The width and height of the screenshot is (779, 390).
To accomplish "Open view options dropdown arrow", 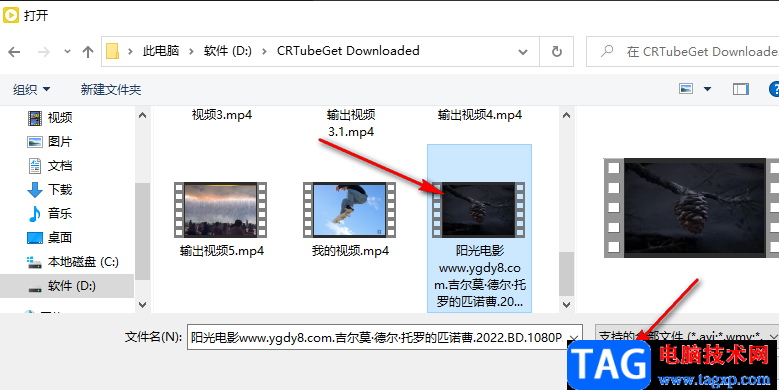I will coord(707,89).
